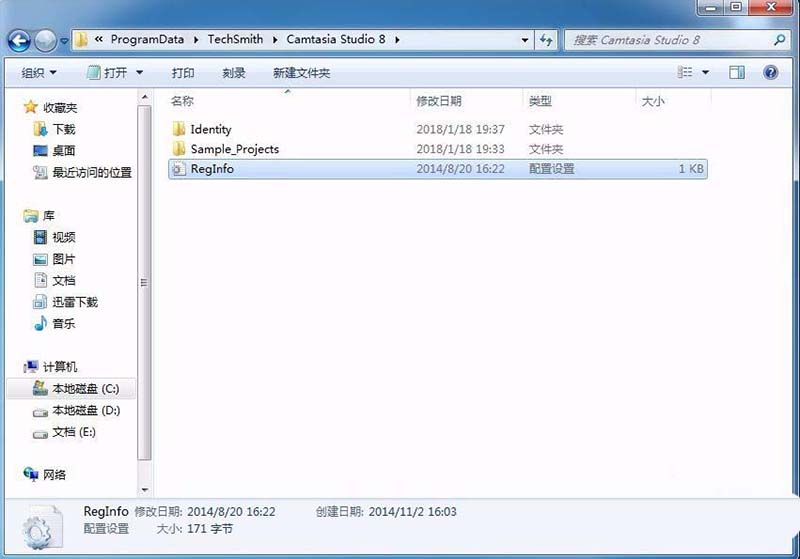
Task: Click the RegInfo date 2014/8/20 16:22 cell
Action: (x=460, y=169)
